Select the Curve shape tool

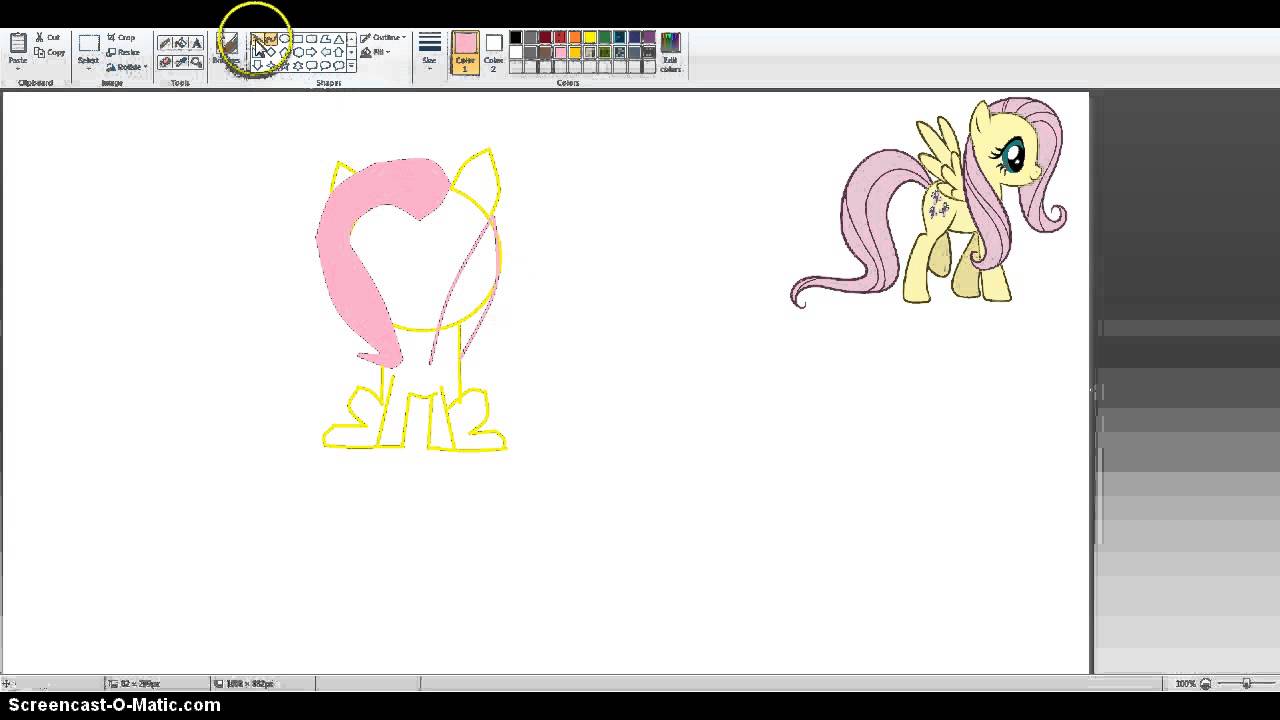point(271,39)
